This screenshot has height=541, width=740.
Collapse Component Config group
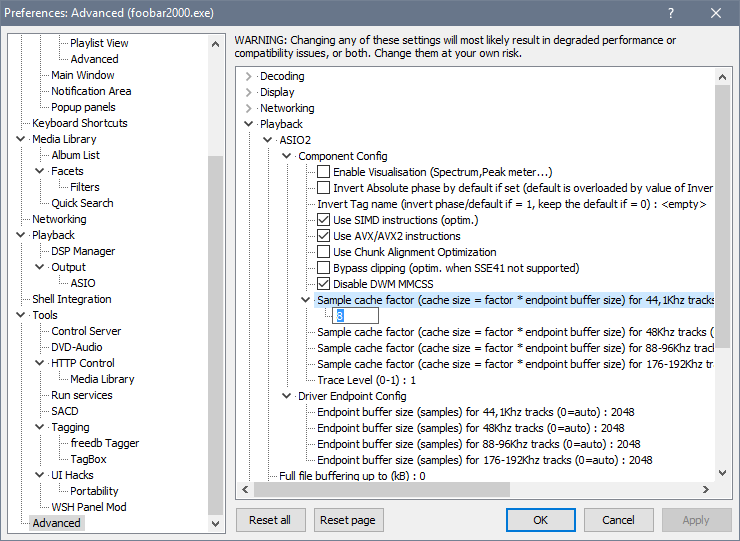coord(286,156)
